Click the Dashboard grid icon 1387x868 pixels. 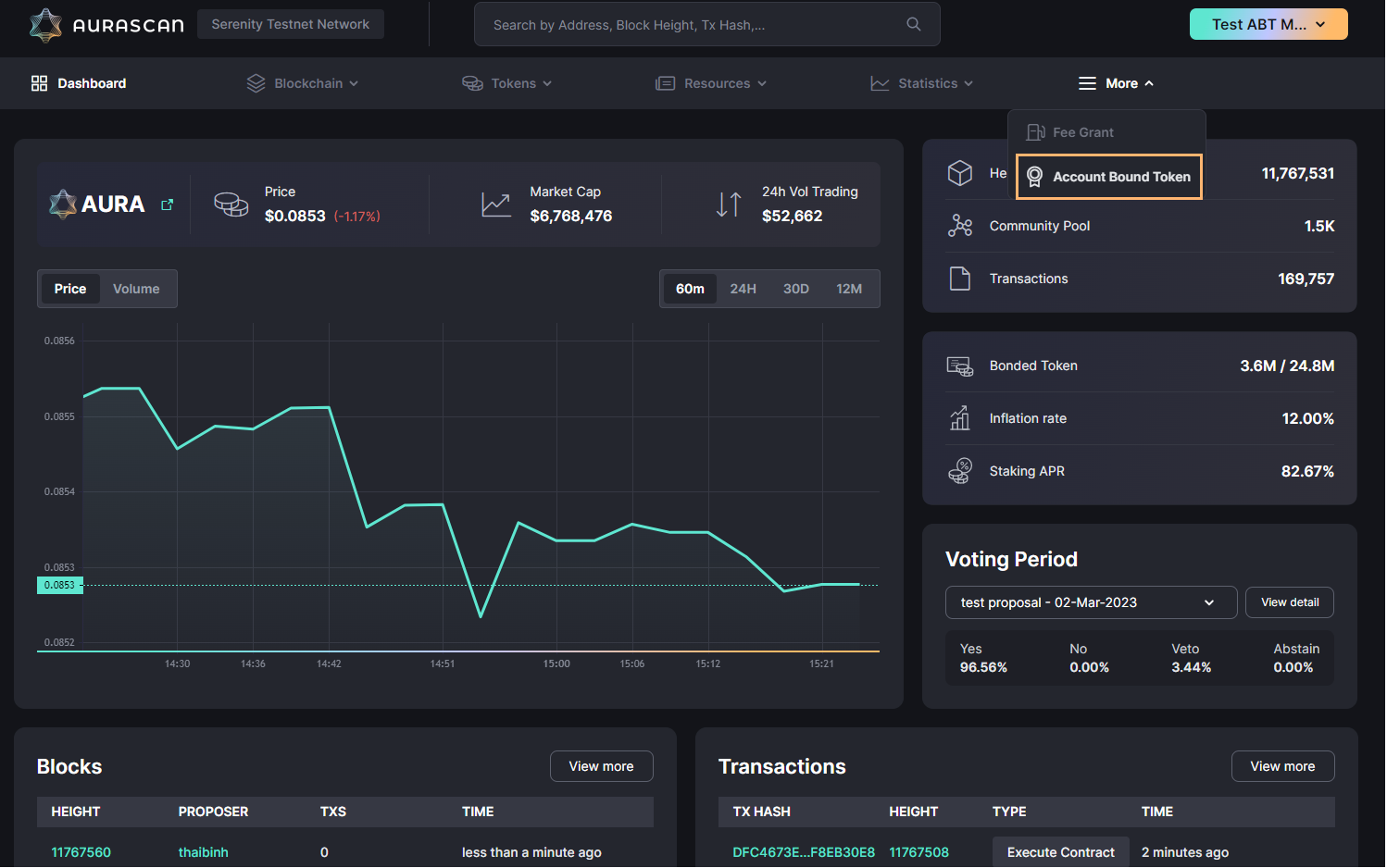[x=39, y=83]
